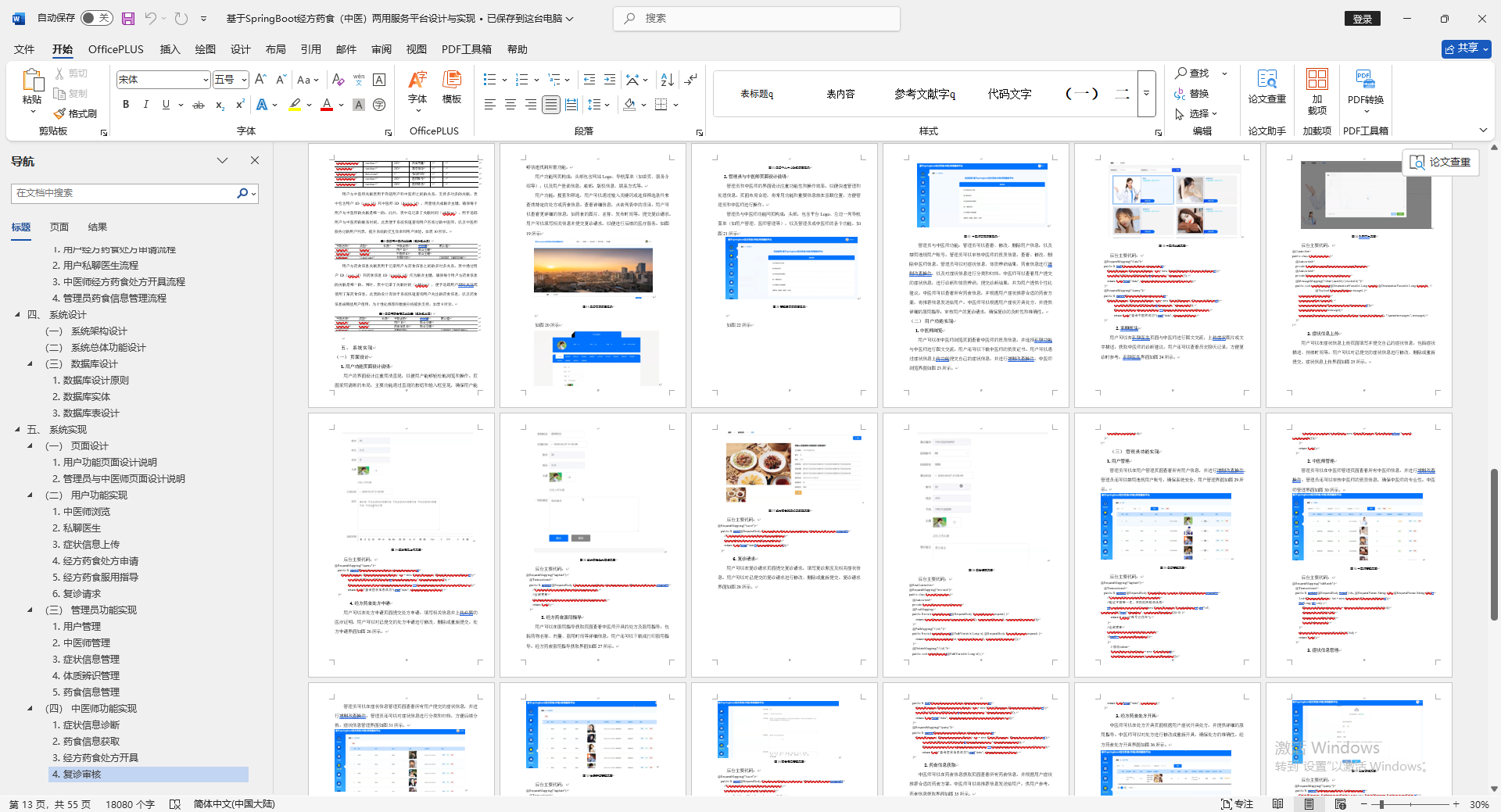This screenshot has height=812, width=1501.
Task: Align paragraph text to the right
Action: pyautogui.click(x=531, y=105)
